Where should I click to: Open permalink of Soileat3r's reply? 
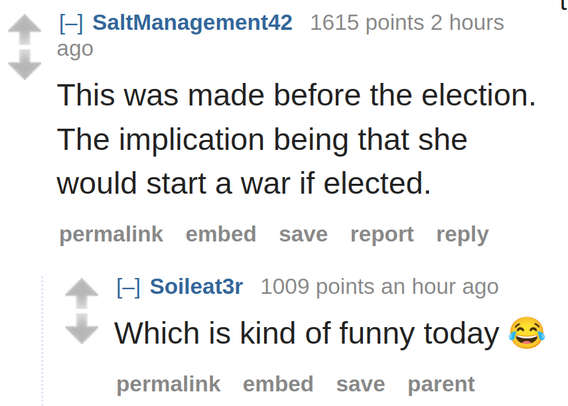click(x=168, y=384)
